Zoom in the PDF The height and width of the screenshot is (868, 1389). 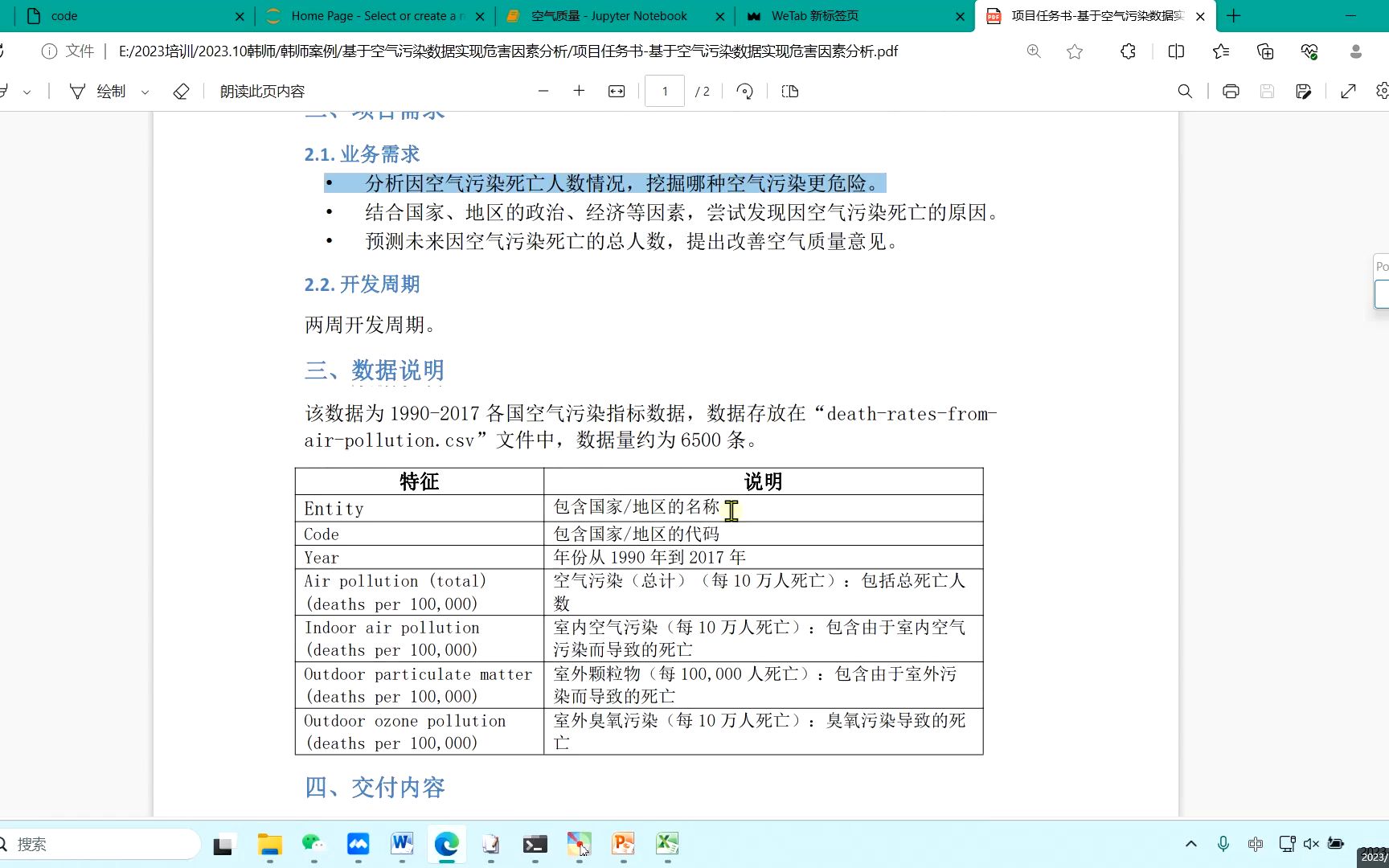click(579, 92)
